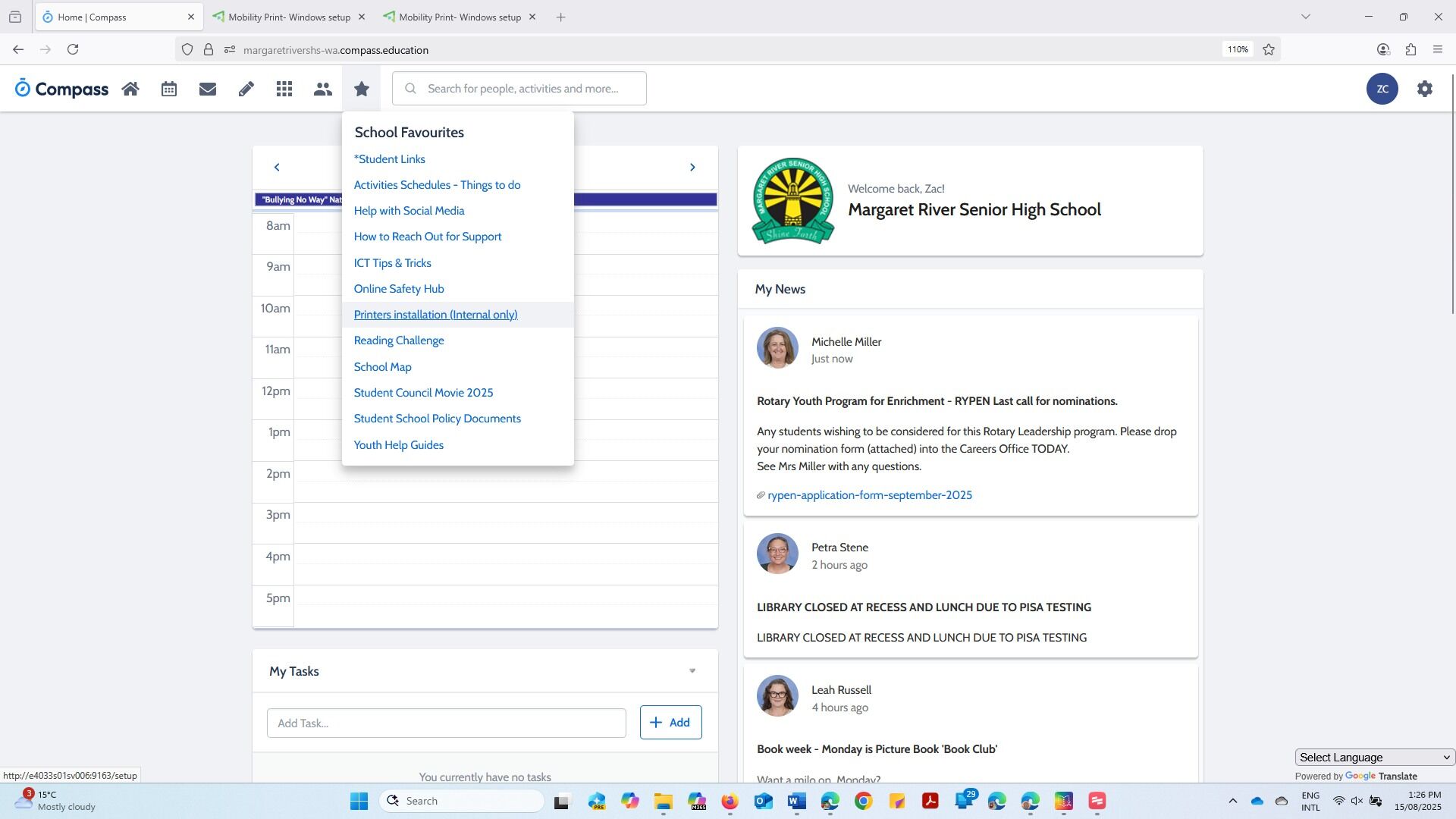Close favourites via star icon
1456x819 pixels.
point(362,89)
